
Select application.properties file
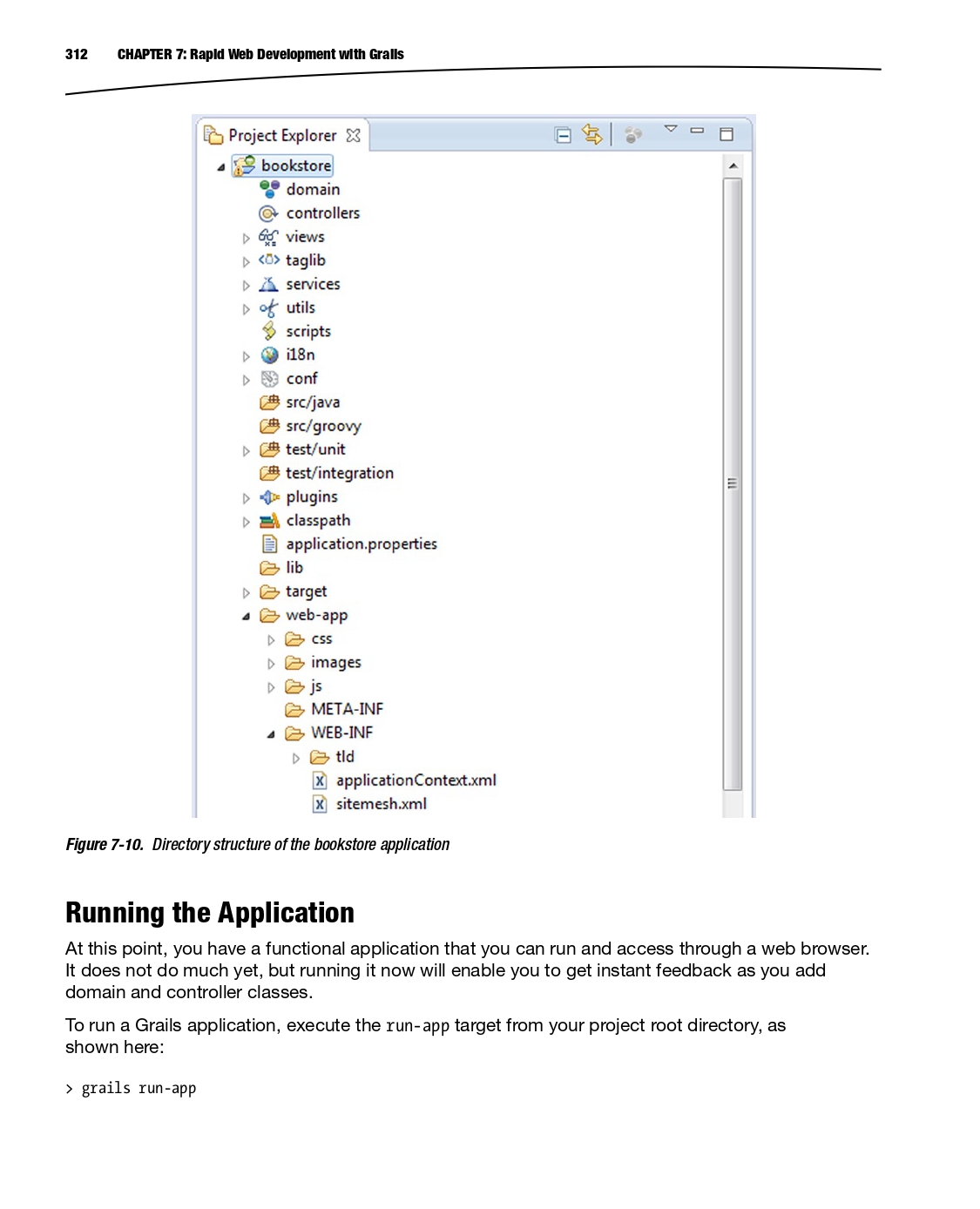click(x=362, y=544)
